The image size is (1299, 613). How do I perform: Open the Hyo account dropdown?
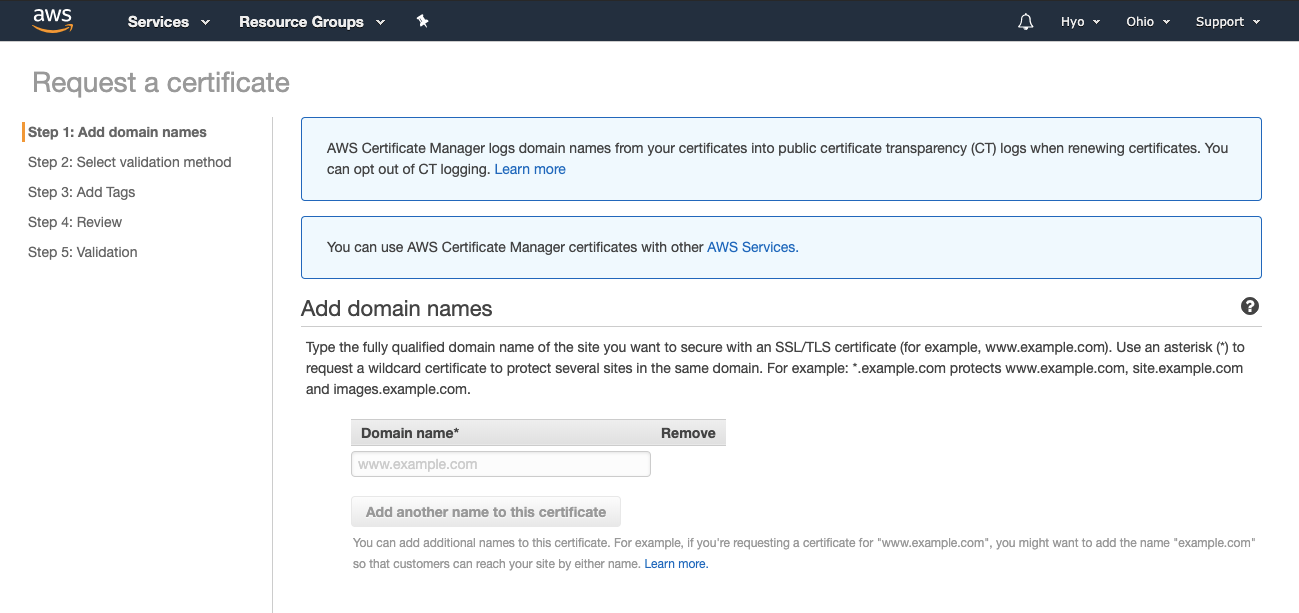point(1080,21)
